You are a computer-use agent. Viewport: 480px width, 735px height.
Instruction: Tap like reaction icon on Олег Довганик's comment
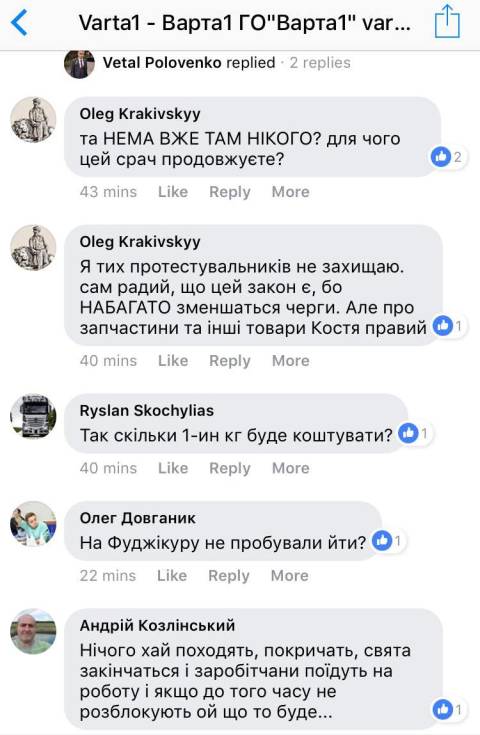click(382, 541)
